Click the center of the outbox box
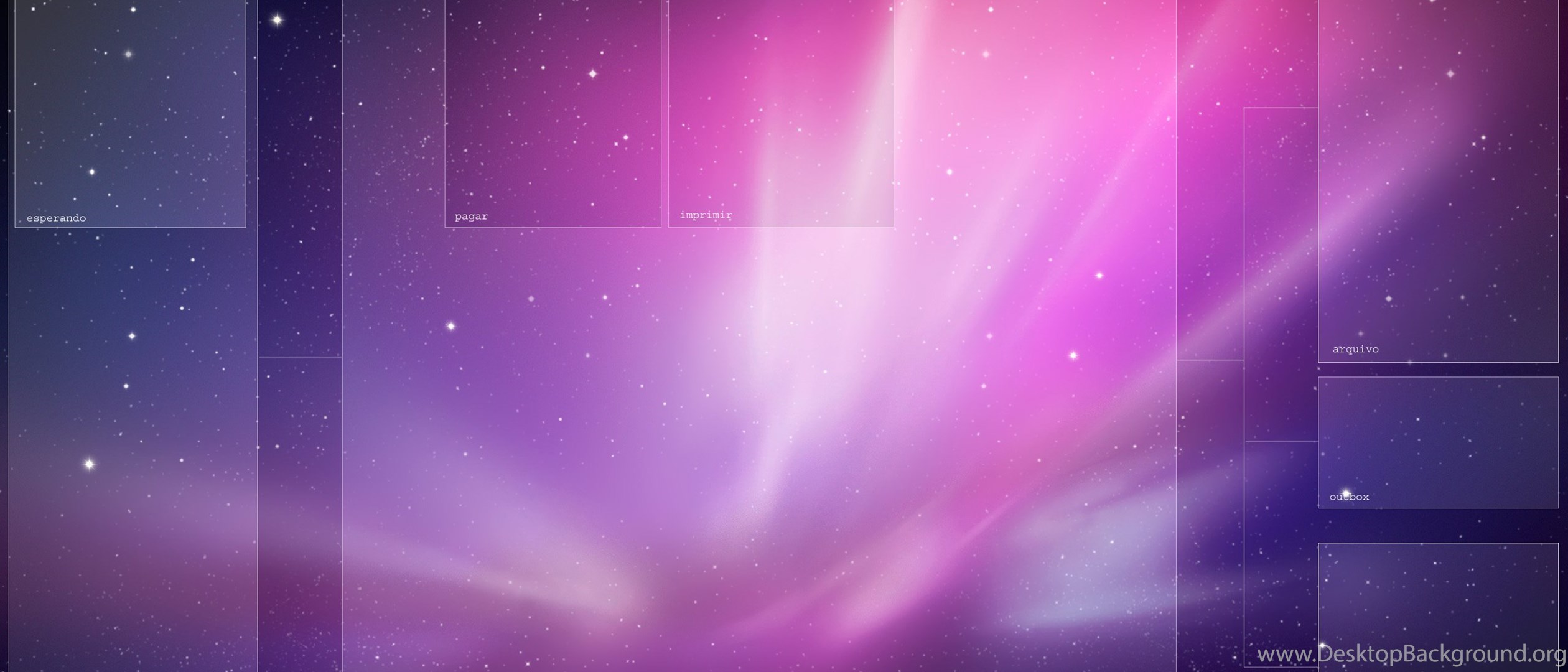 click(x=1437, y=442)
